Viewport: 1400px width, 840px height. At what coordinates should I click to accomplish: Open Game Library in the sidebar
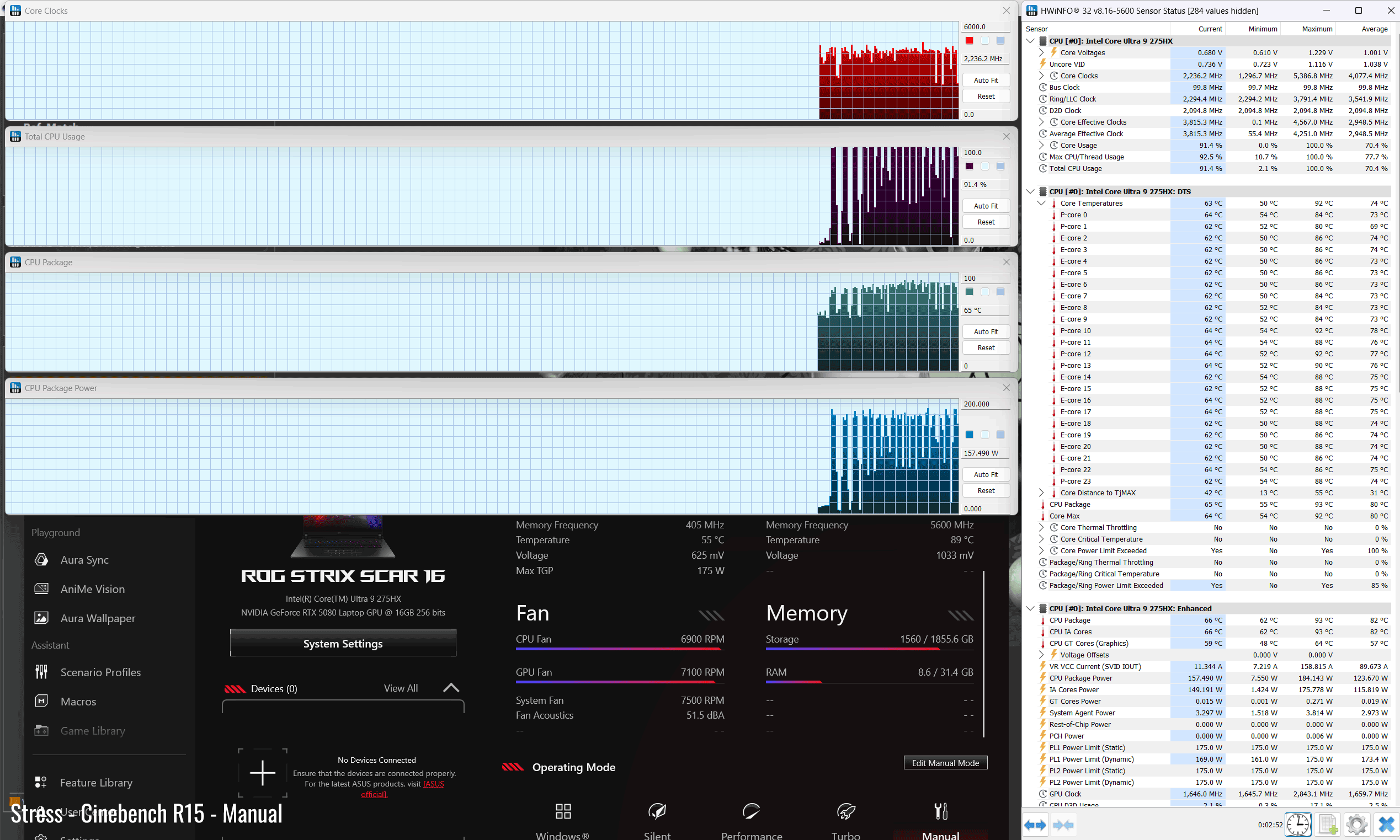[92, 731]
